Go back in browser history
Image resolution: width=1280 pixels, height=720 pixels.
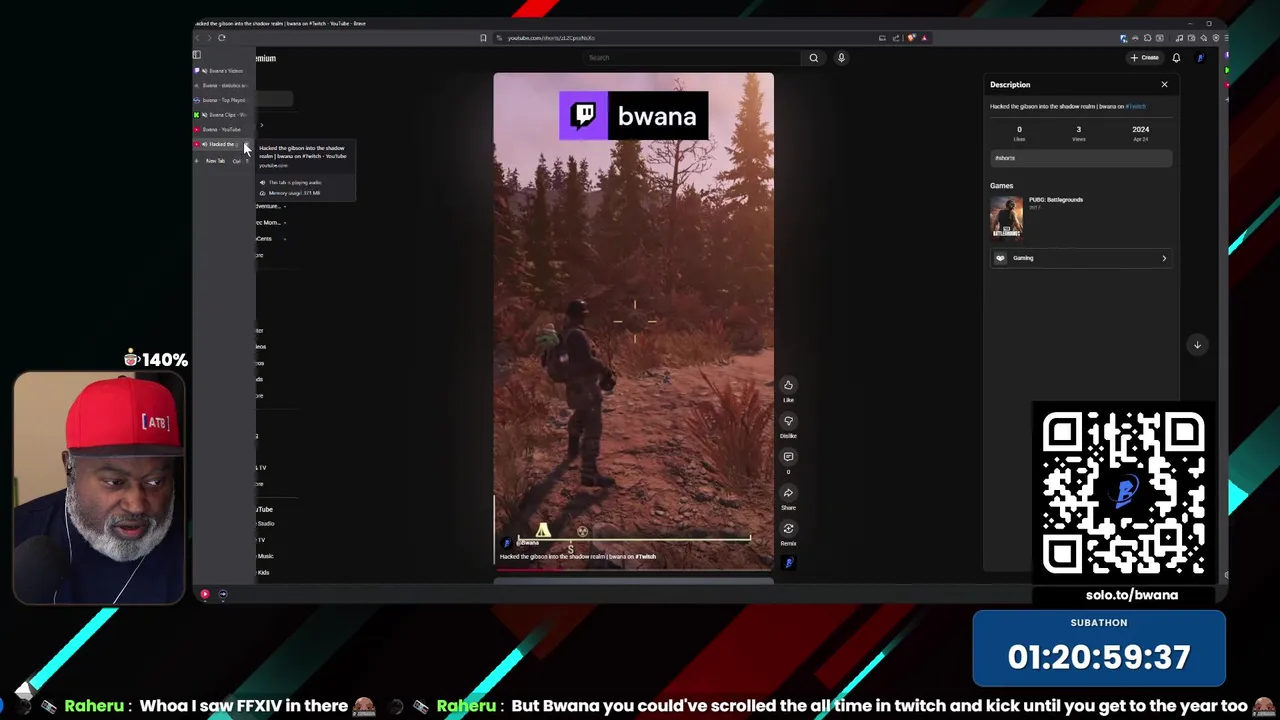pyautogui.click(x=197, y=38)
